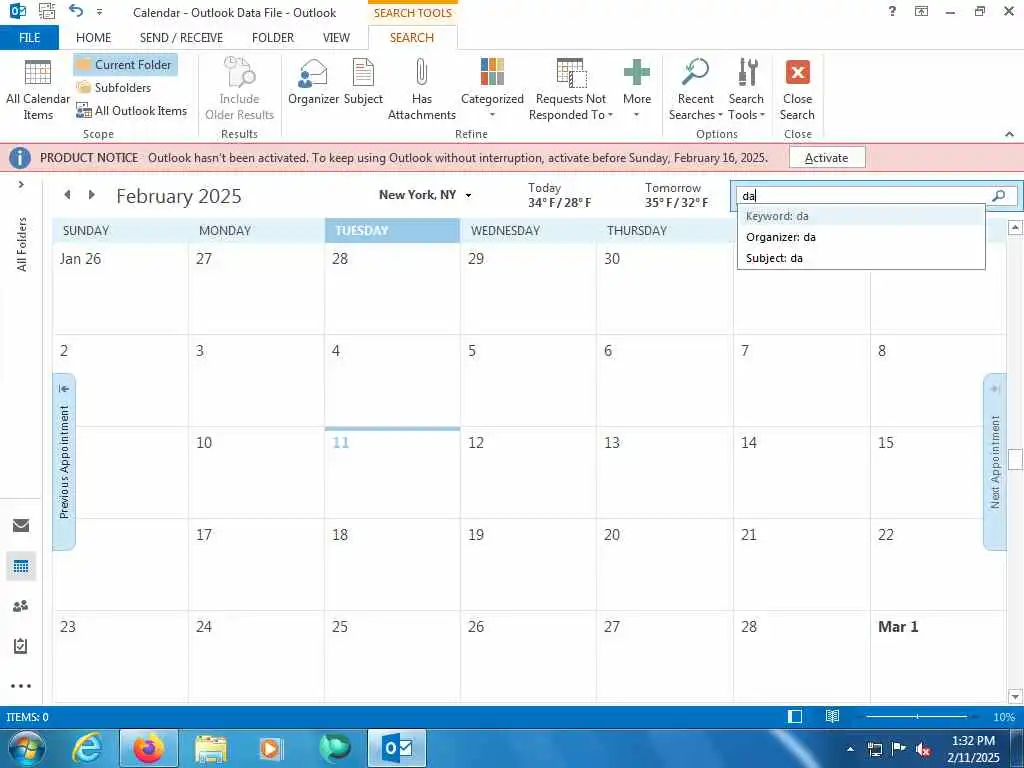Expand the All Folders pane chevron
1024x768 pixels.
[21, 185]
